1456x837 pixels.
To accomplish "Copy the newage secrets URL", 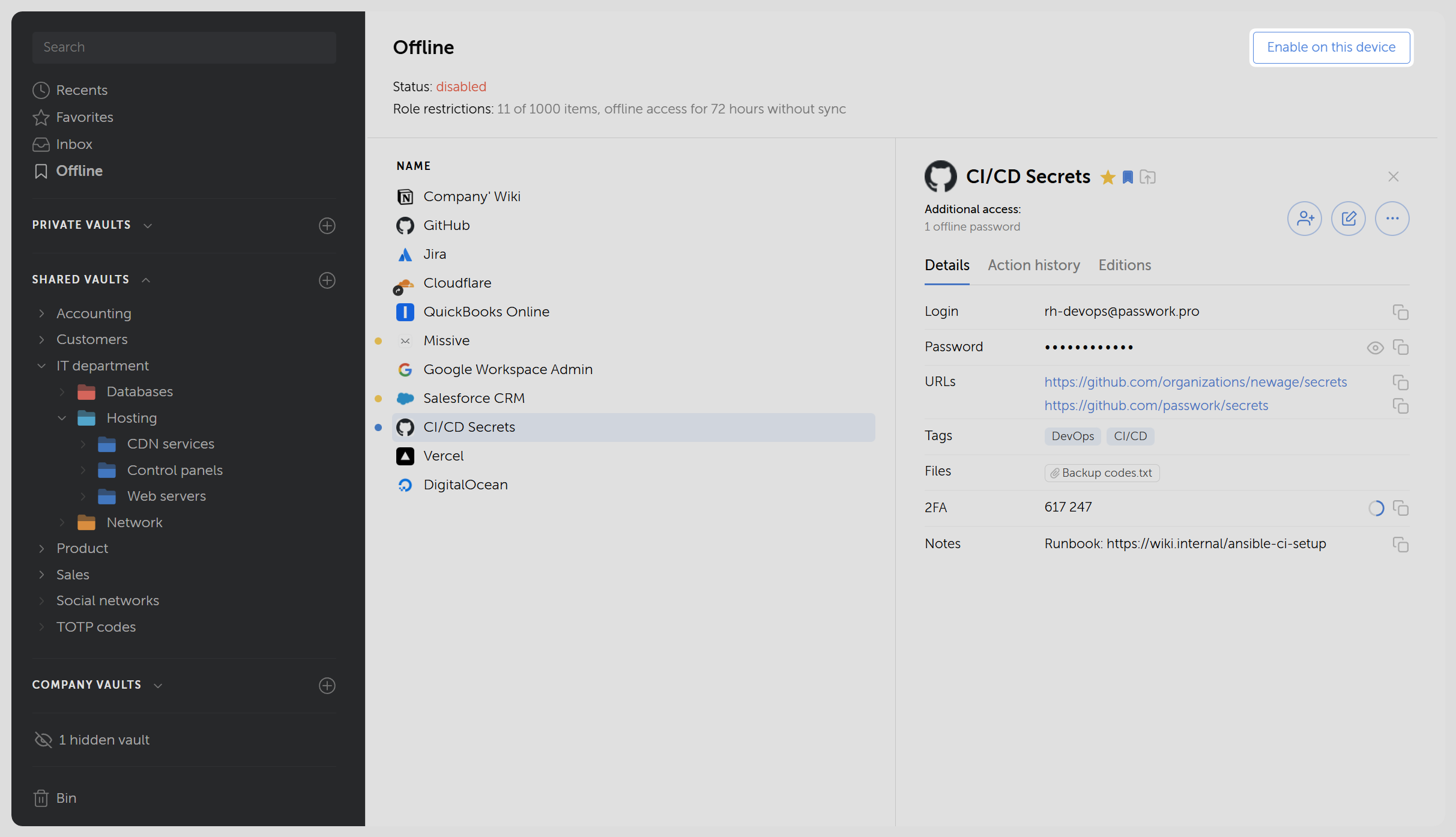I will (1400, 382).
